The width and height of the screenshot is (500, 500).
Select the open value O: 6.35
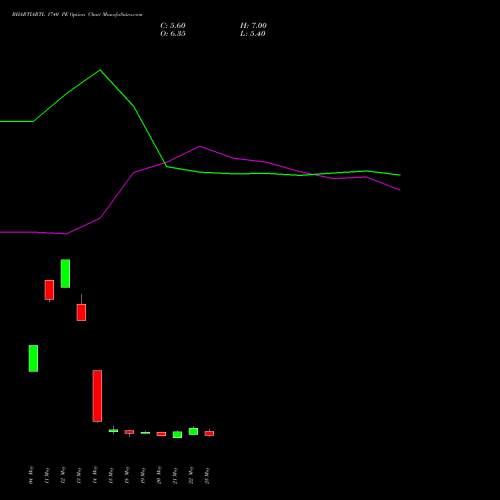[173, 34]
